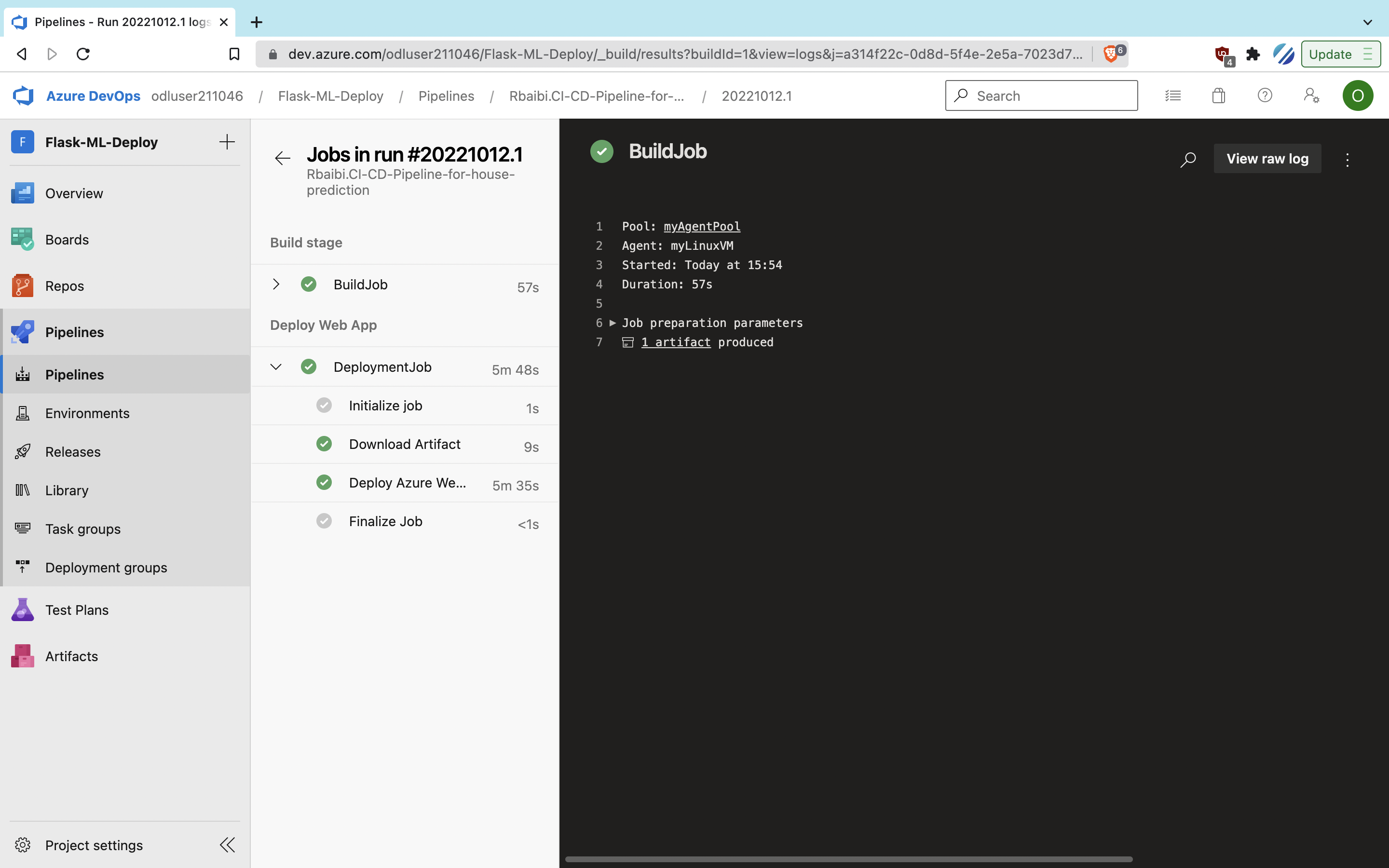
Task: Collapse the DeploymentJob chevron
Action: tap(276, 367)
